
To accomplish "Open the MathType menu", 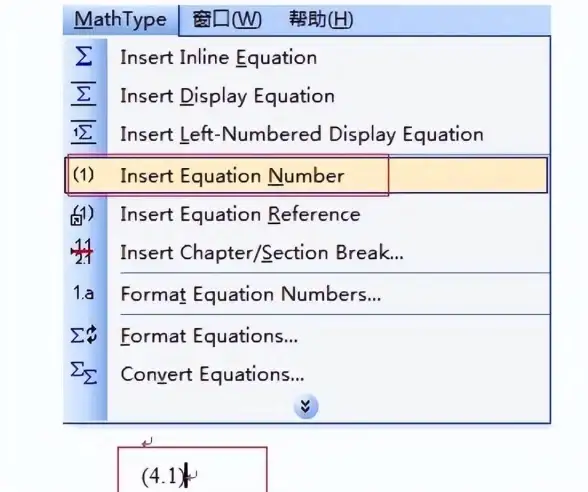I will click(x=120, y=20).
